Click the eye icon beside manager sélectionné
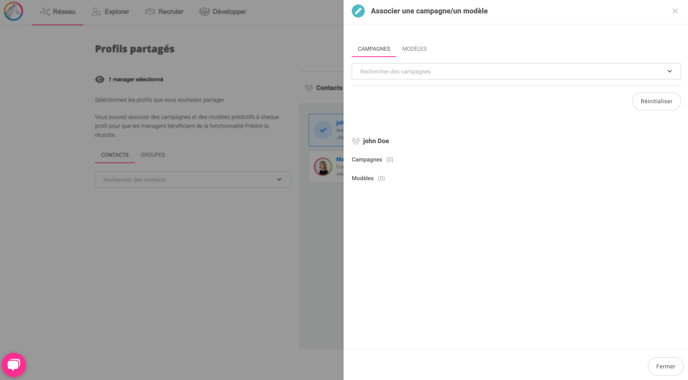This screenshot has width=688, height=380. [100, 79]
